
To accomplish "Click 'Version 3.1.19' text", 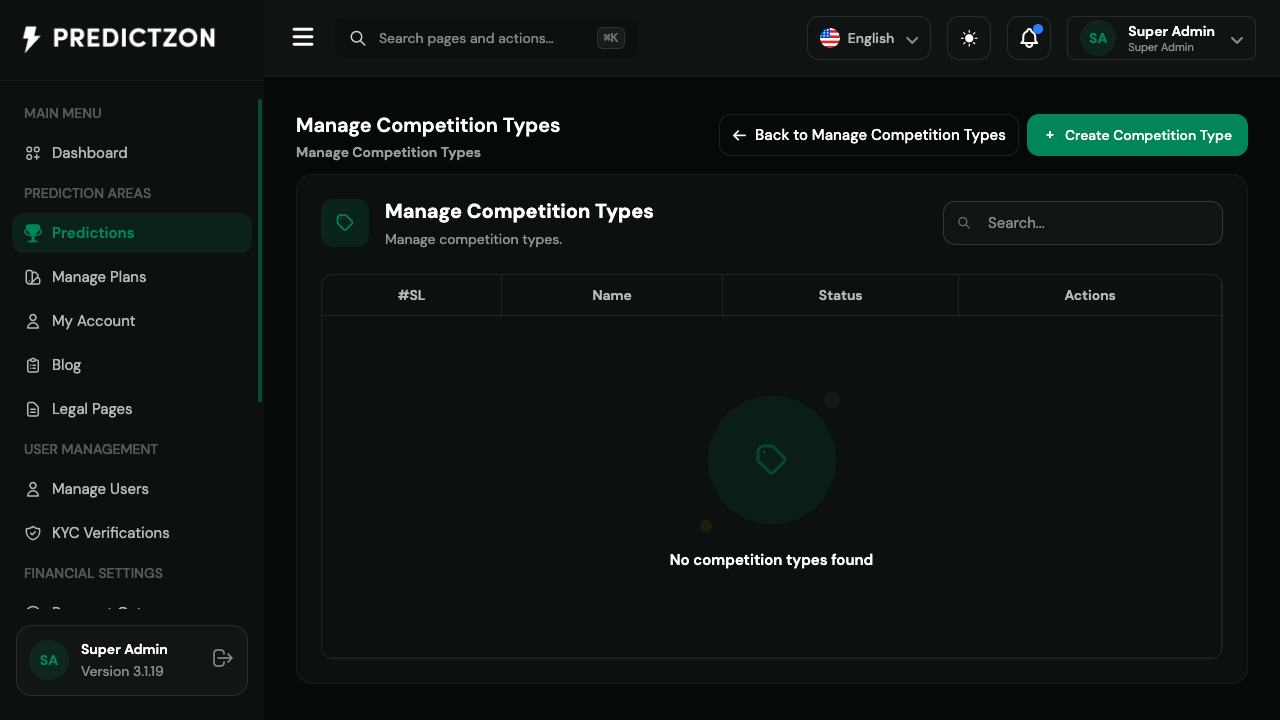I will [x=122, y=671].
